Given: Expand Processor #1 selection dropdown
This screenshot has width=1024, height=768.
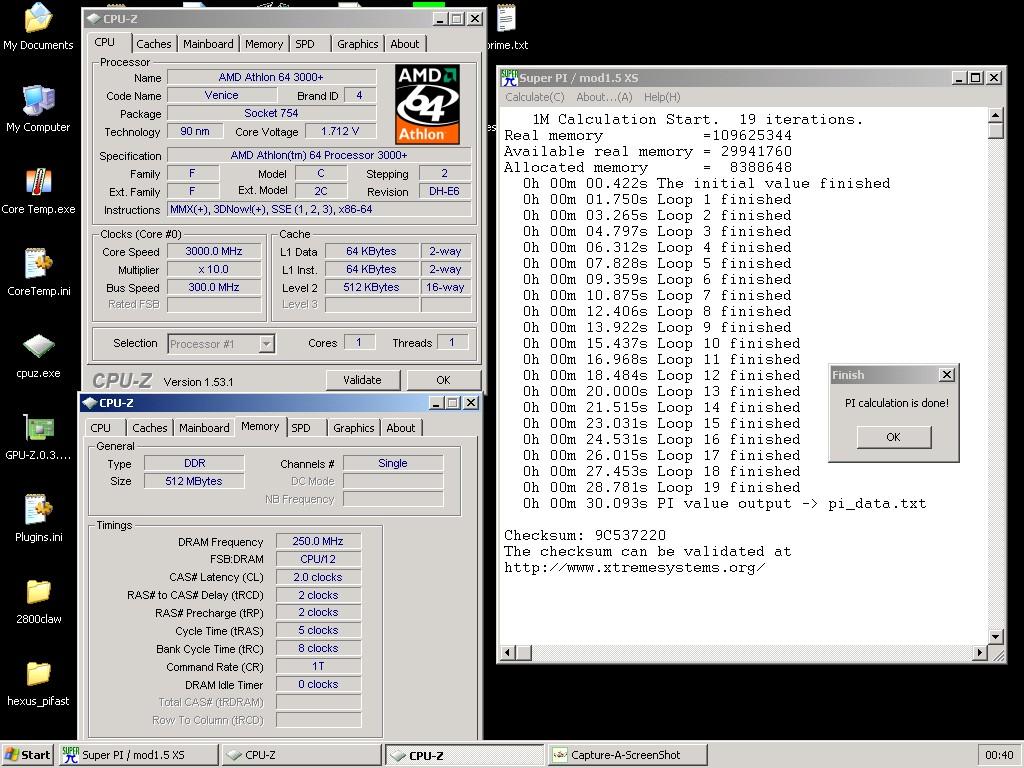Looking at the screenshot, I should click(266, 344).
